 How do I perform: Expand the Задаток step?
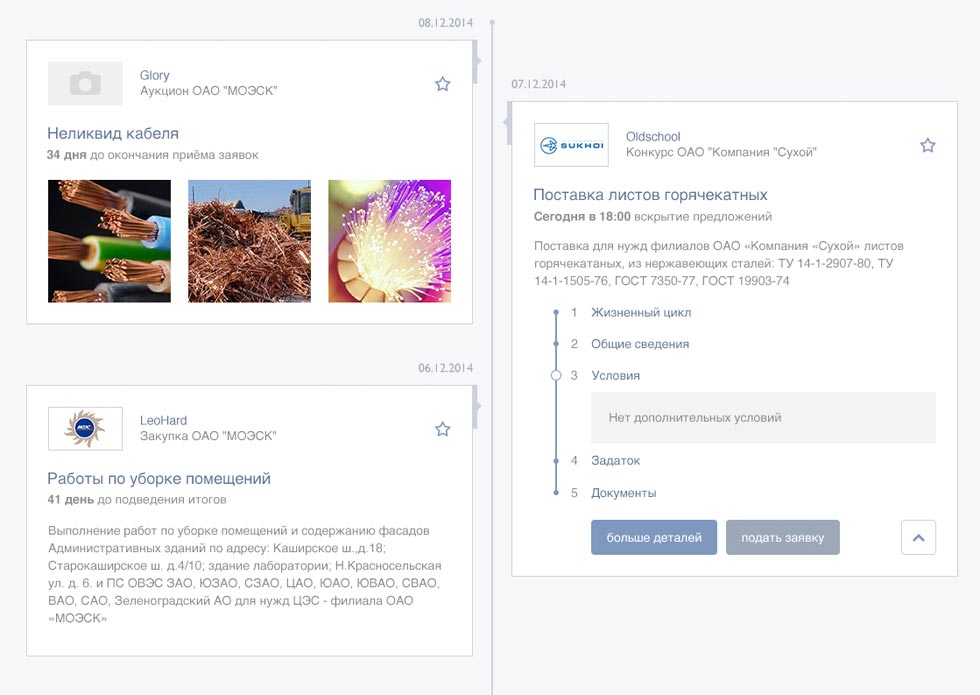(615, 461)
